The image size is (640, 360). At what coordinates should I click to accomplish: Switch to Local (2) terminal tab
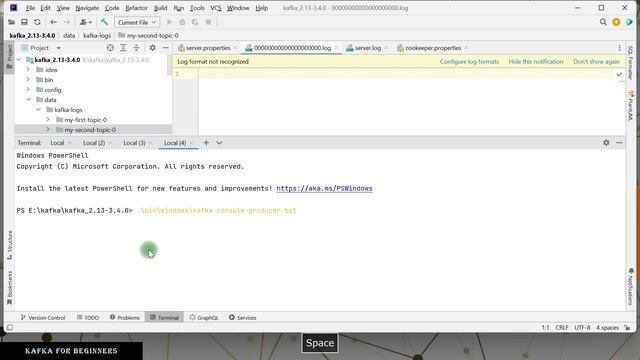click(94, 142)
